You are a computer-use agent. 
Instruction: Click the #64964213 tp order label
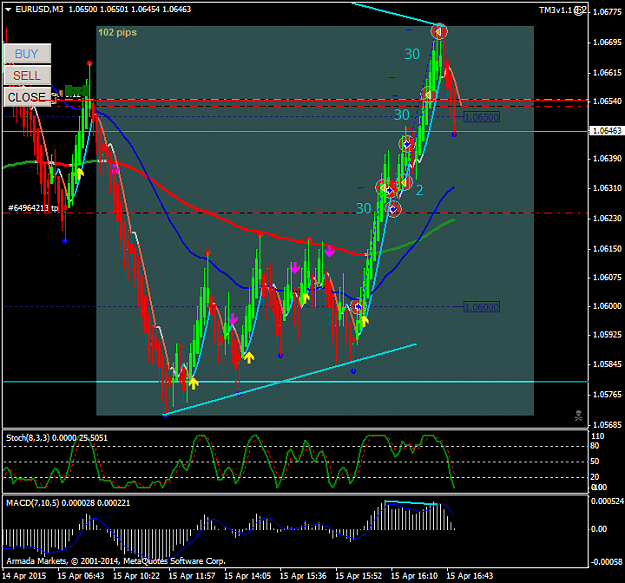[33, 208]
